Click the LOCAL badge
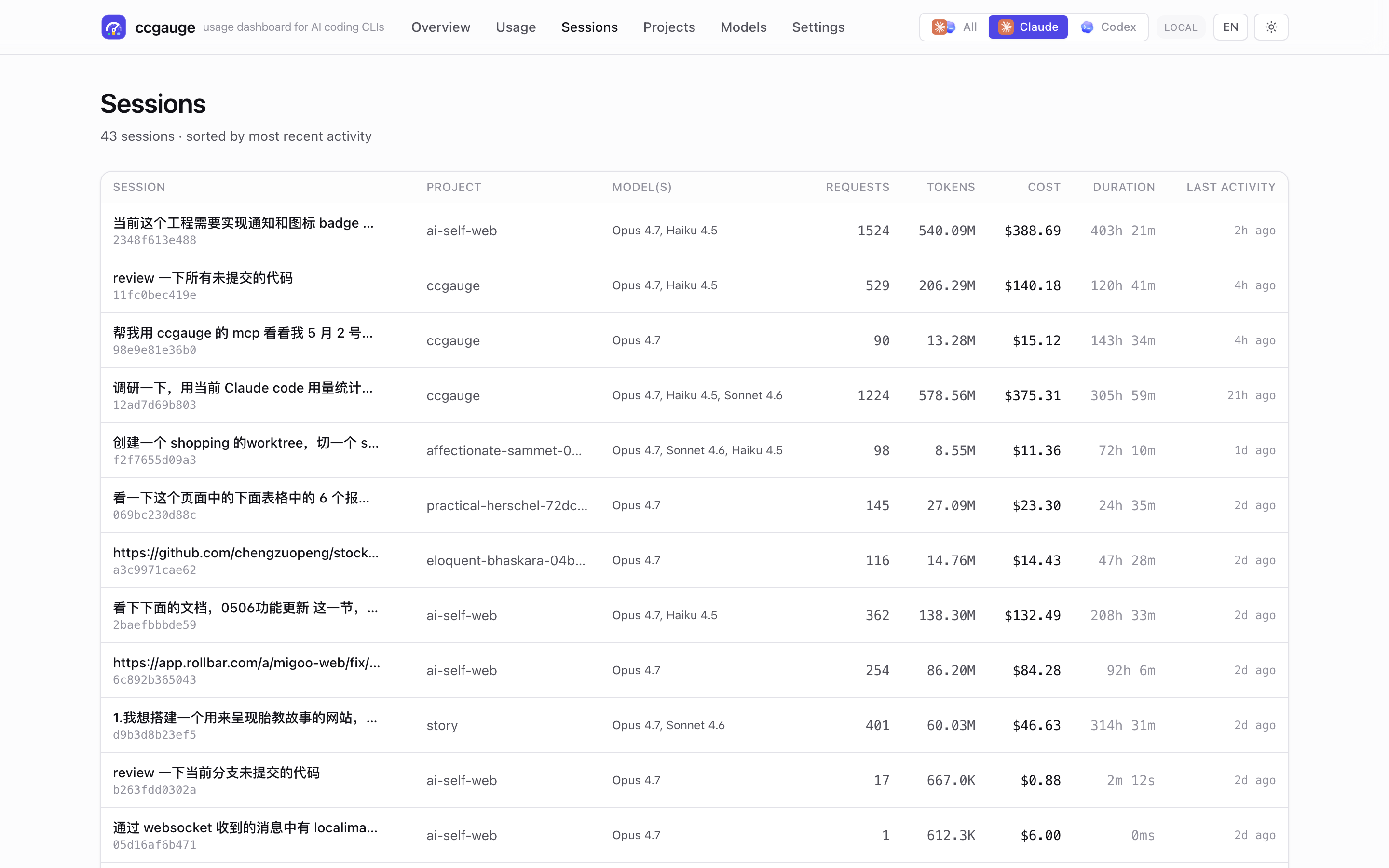 pyautogui.click(x=1181, y=27)
